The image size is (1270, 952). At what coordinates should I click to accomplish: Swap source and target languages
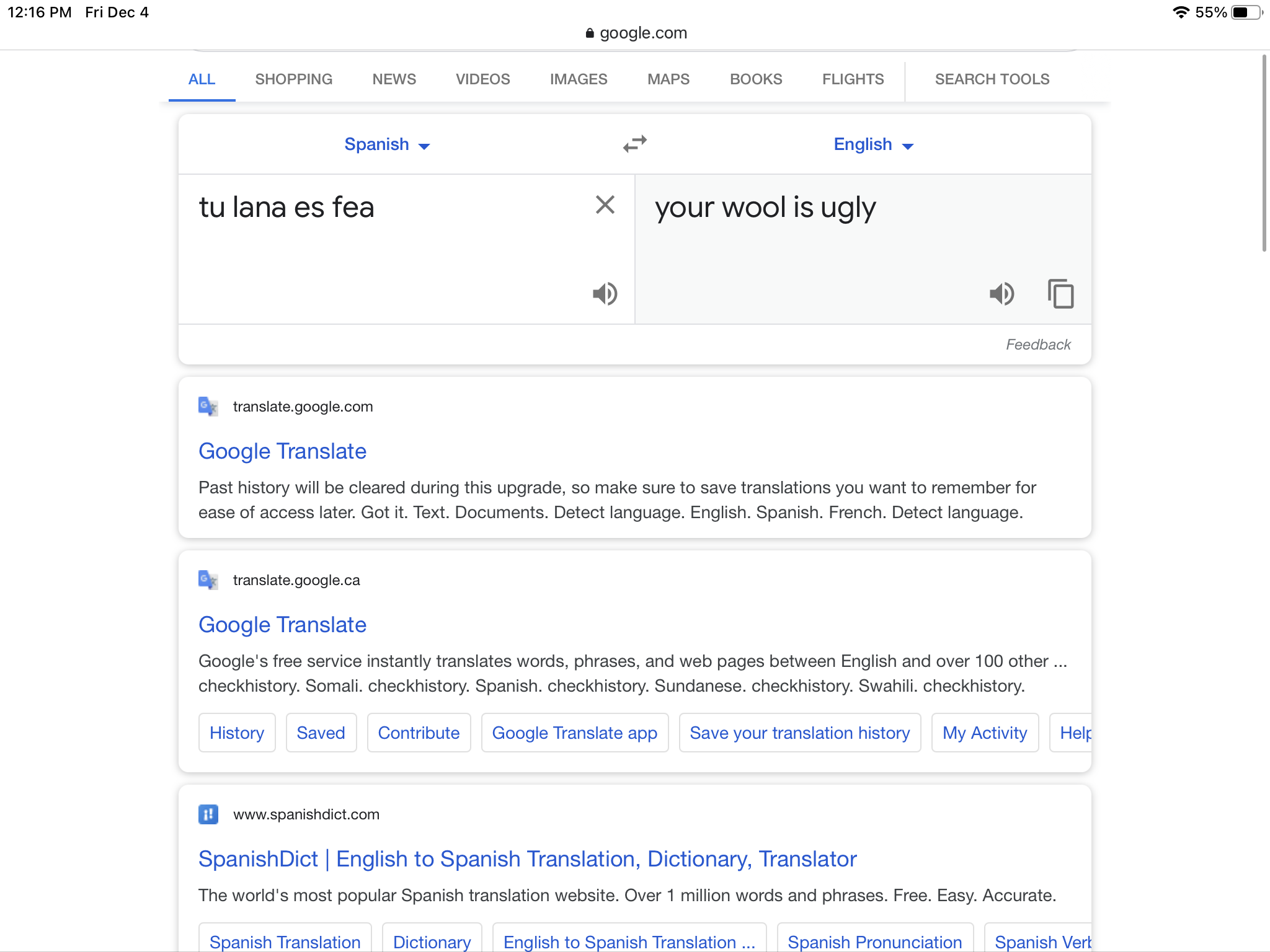634,144
